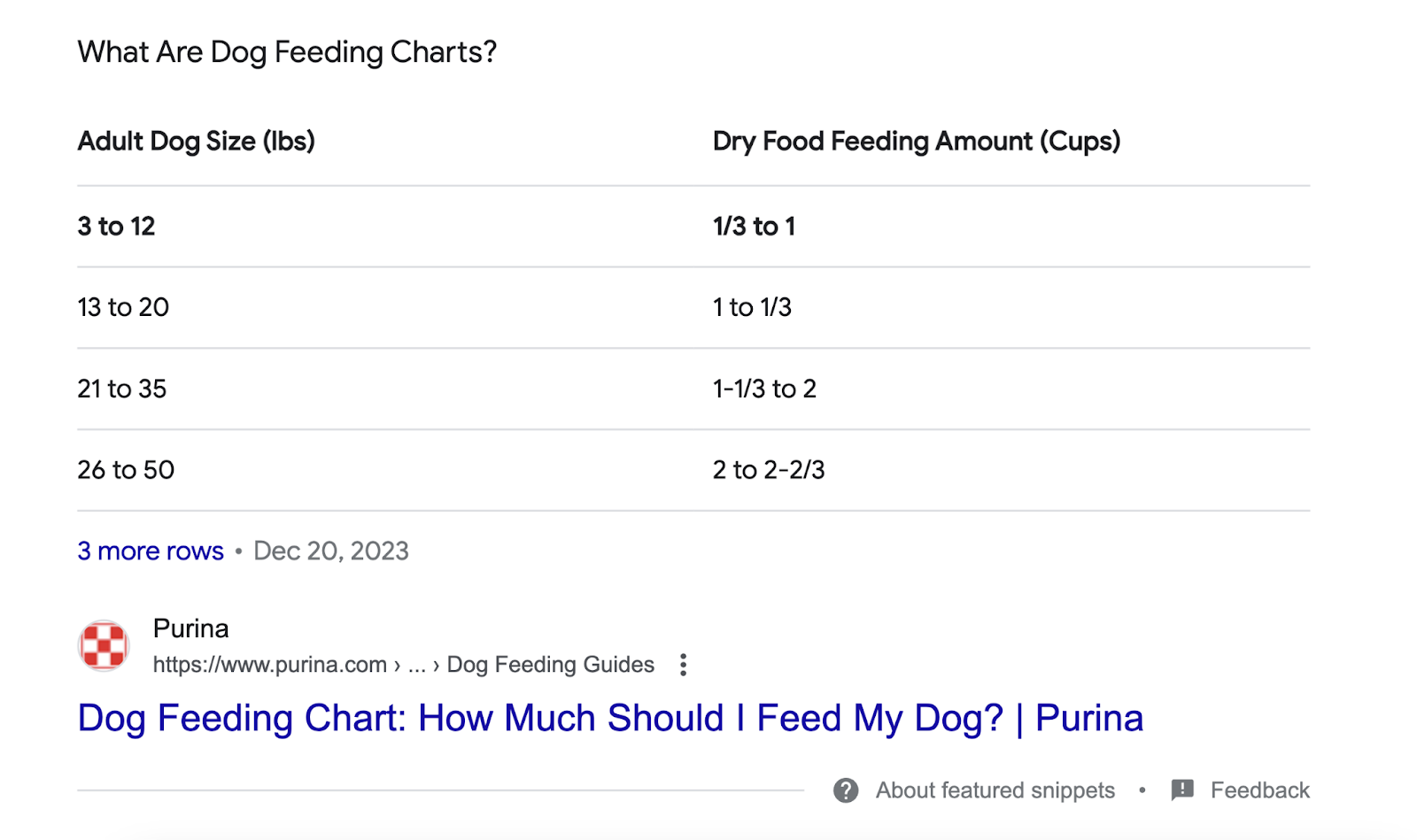Click "About featured snippets" link

995,790
